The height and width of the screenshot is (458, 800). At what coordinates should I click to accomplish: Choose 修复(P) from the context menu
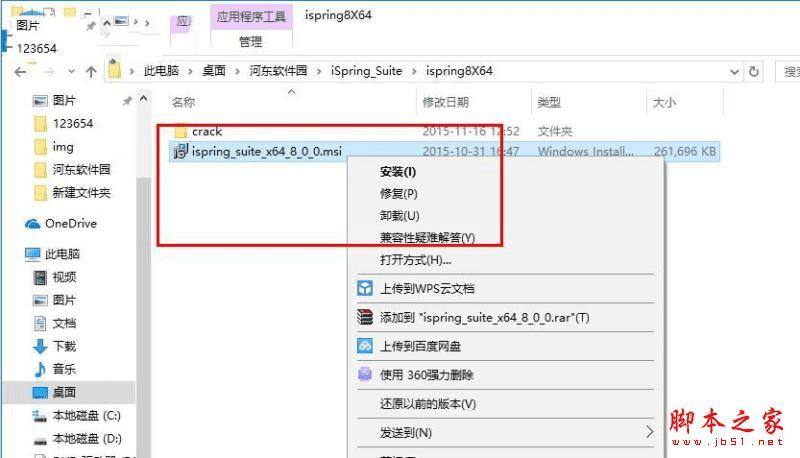pos(398,194)
